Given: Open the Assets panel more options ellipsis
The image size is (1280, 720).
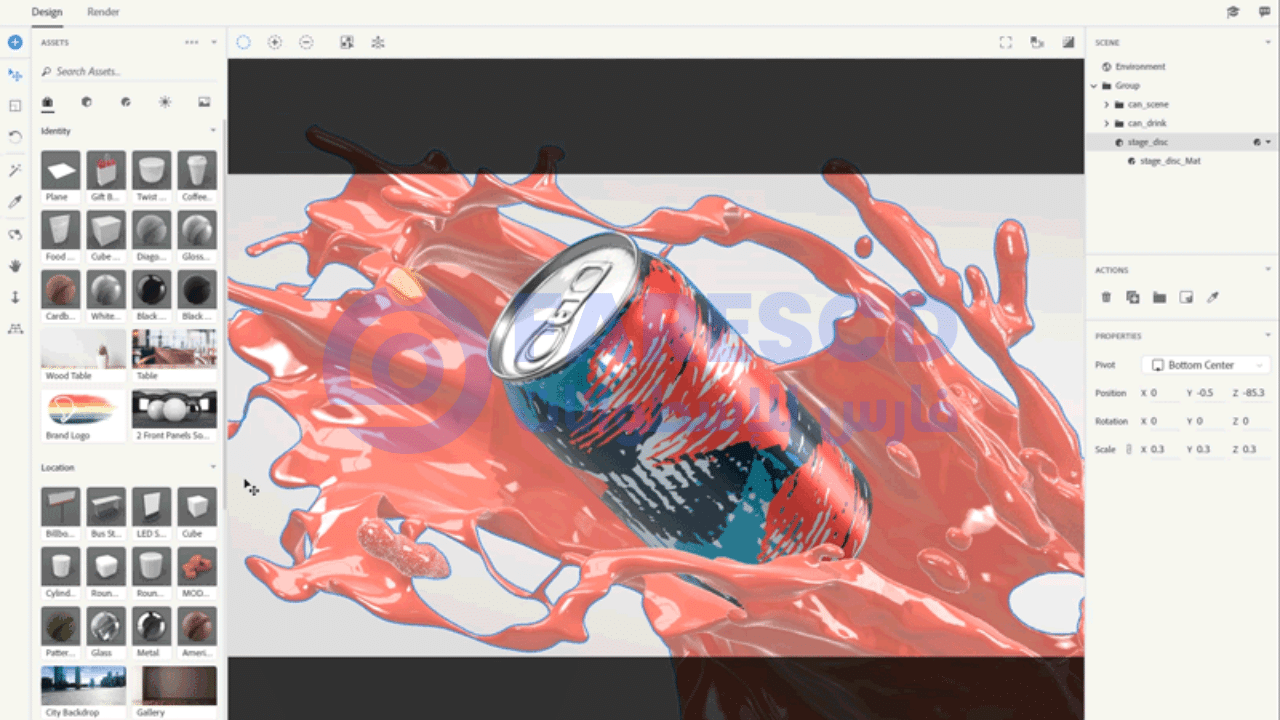Looking at the screenshot, I should click(x=191, y=43).
